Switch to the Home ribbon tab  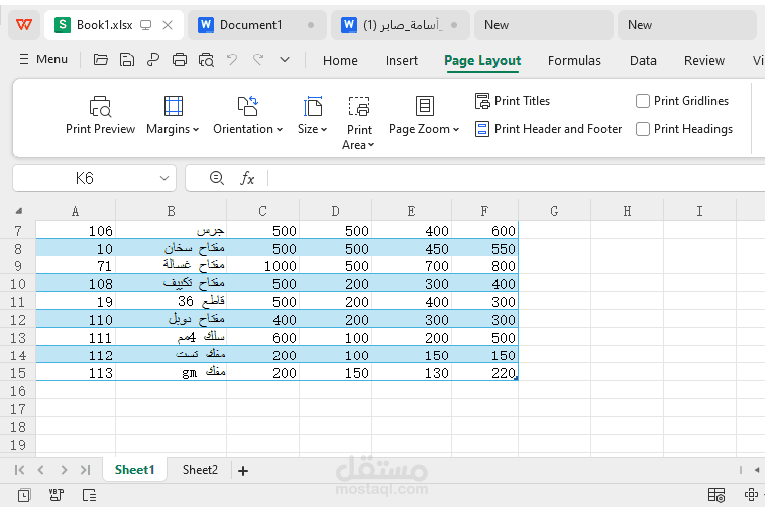tap(340, 61)
